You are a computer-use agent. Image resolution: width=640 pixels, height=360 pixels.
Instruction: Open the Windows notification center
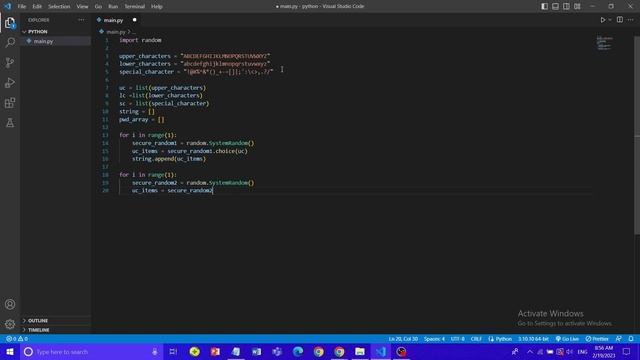coord(627,352)
